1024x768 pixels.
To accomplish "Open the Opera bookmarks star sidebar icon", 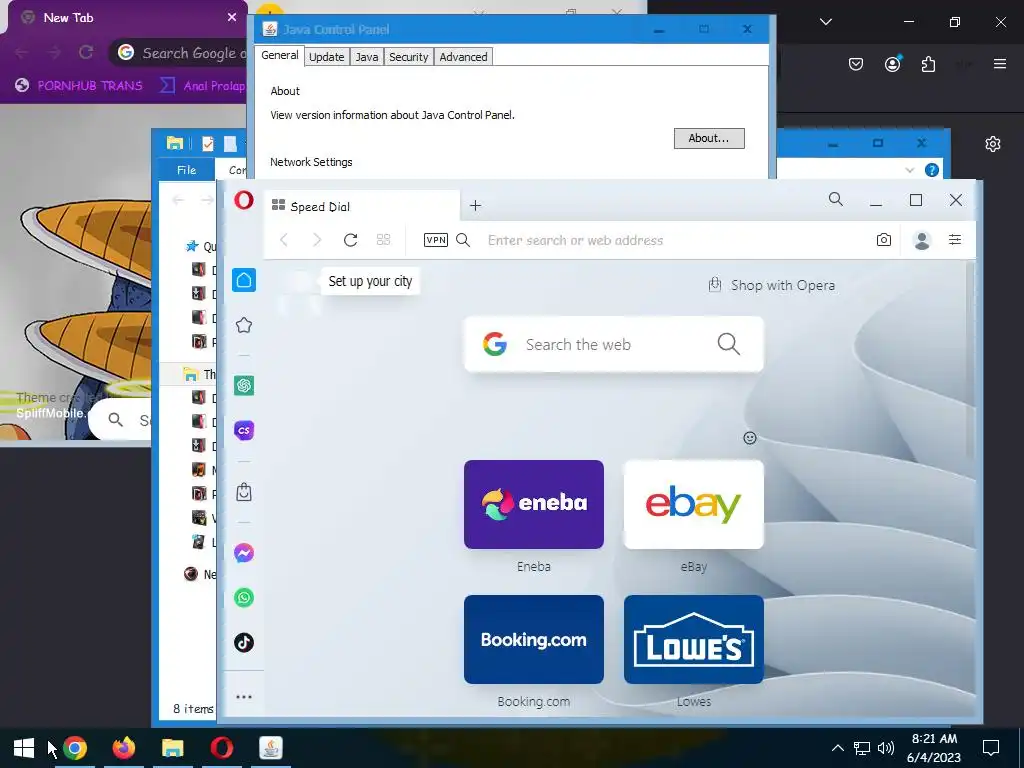I will pyautogui.click(x=244, y=325).
